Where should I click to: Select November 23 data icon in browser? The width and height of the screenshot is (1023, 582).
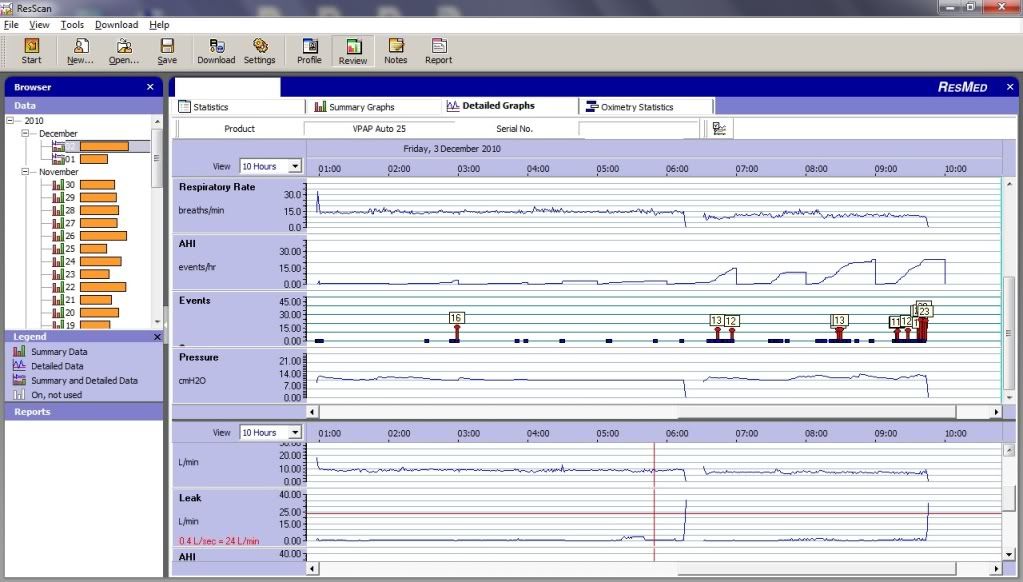coord(58,275)
